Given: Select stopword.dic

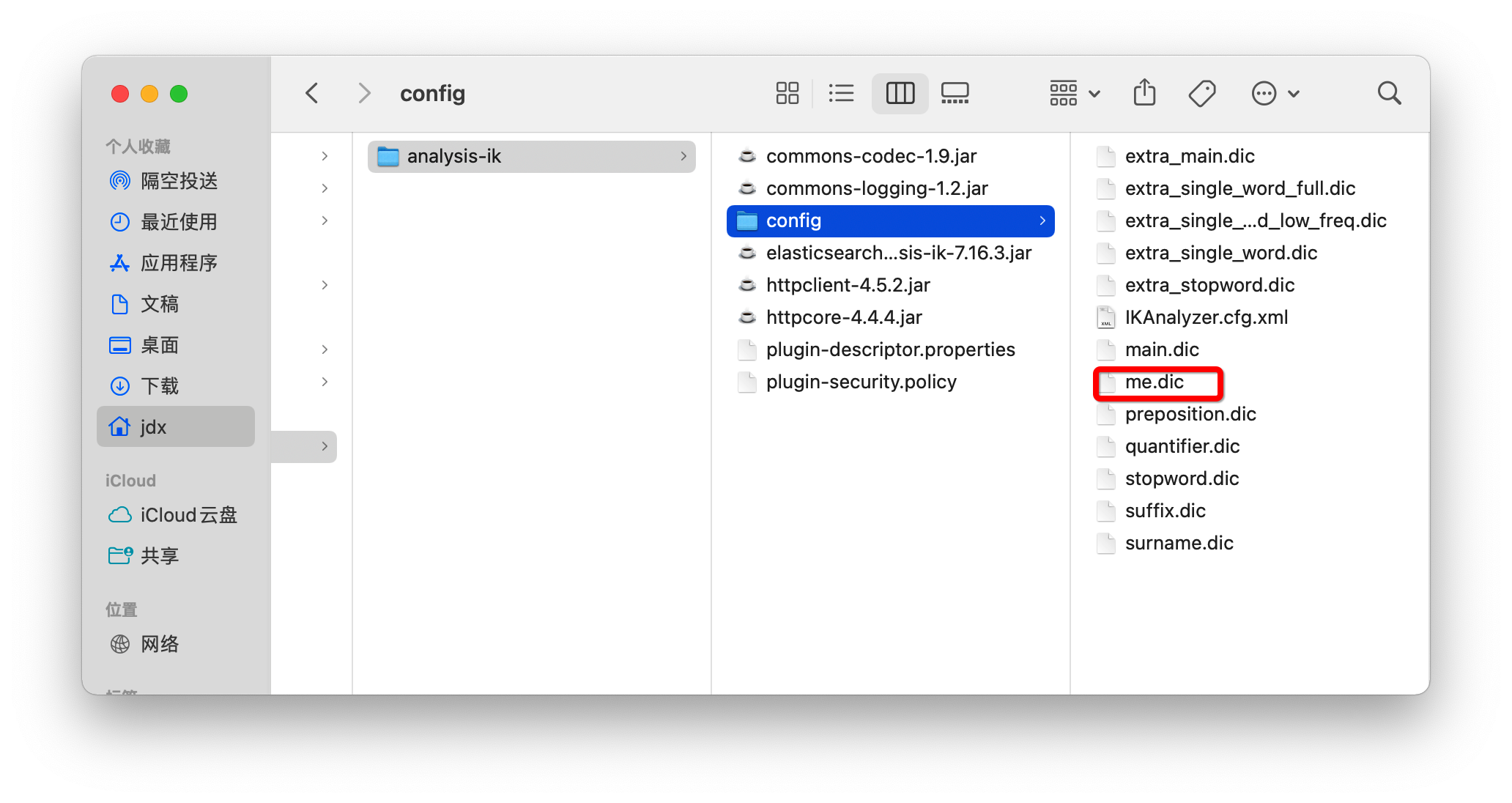Looking at the screenshot, I should 1250,478.
